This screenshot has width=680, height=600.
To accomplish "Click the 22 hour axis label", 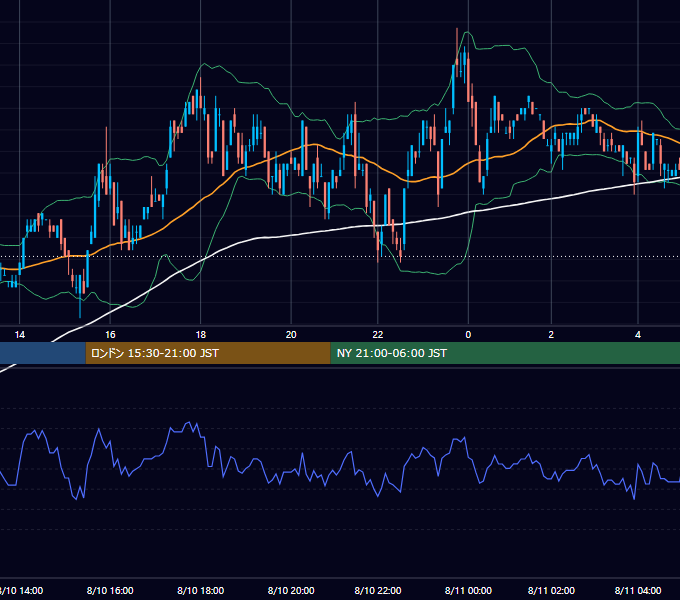I will 378,335.
